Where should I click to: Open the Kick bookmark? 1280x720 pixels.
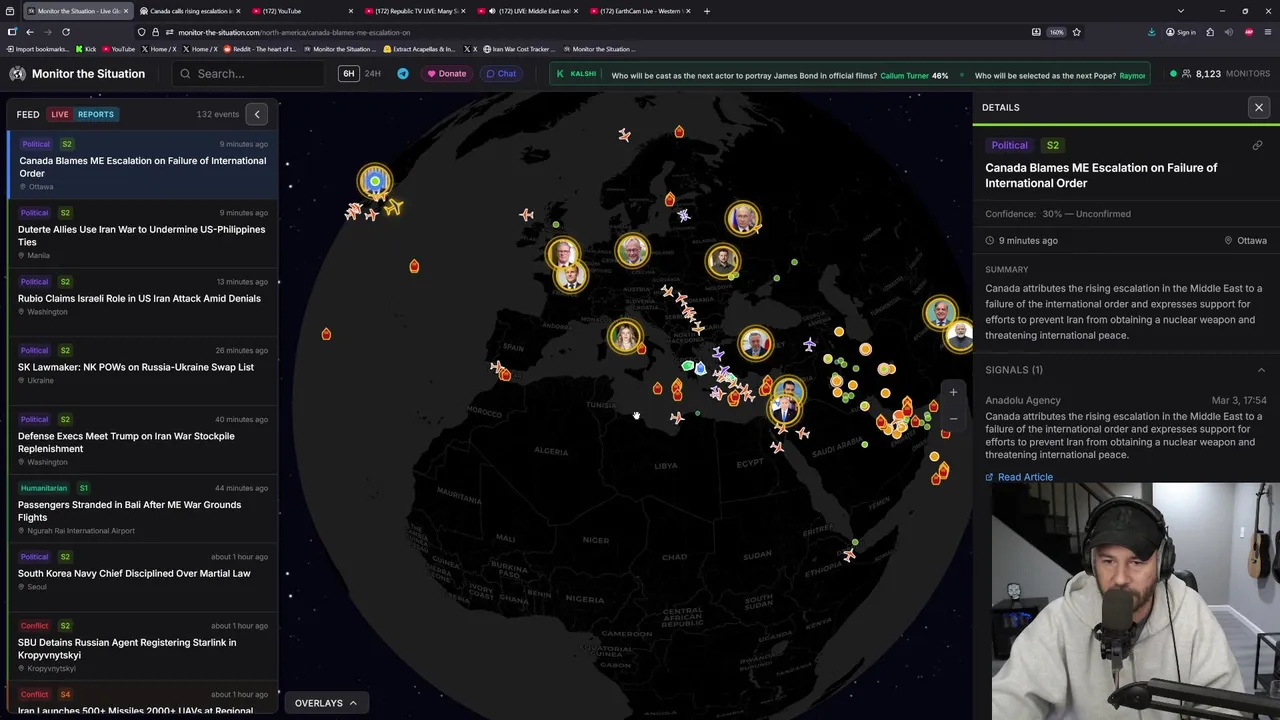pos(85,49)
